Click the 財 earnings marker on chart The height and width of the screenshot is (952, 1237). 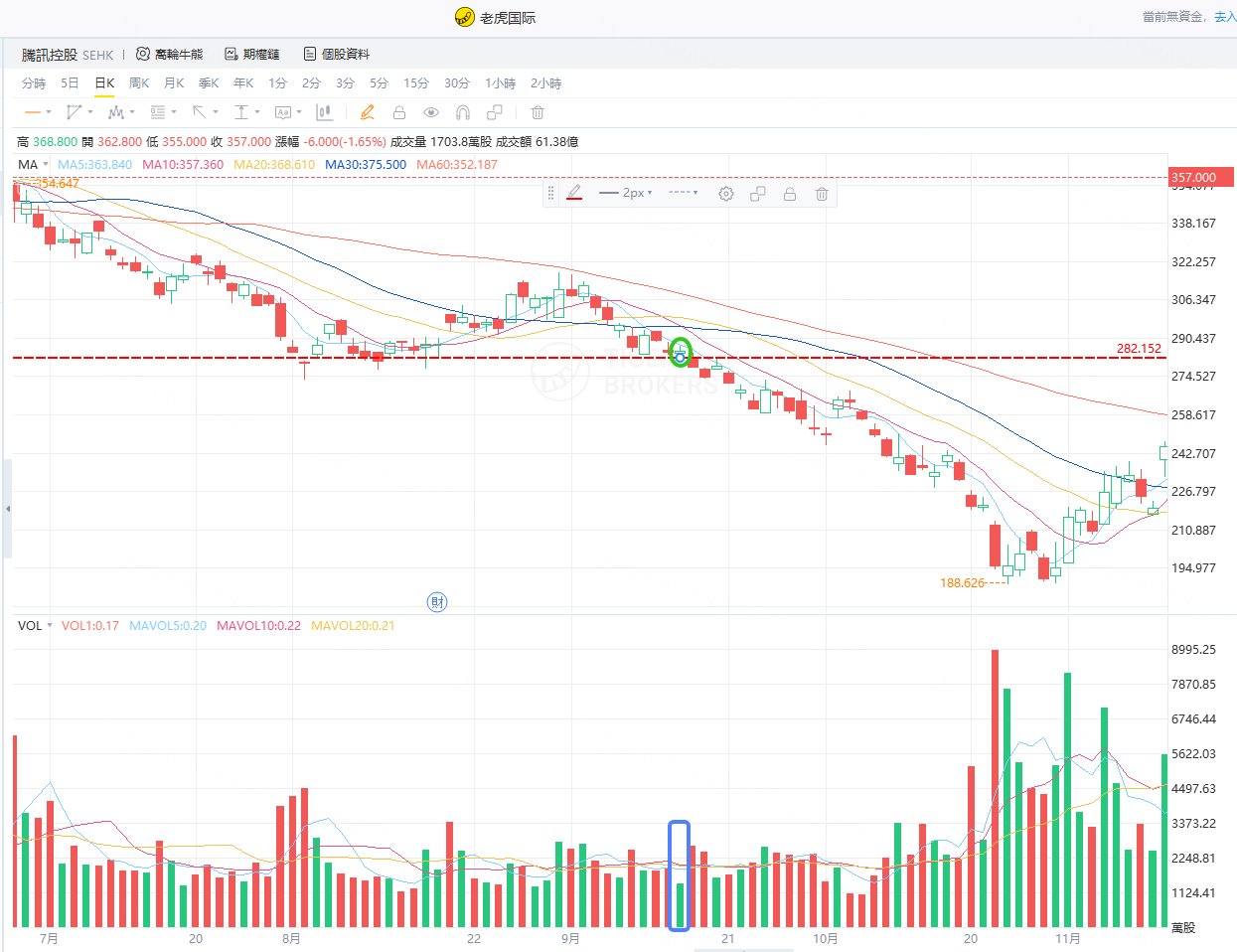click(x=437, y=602)
